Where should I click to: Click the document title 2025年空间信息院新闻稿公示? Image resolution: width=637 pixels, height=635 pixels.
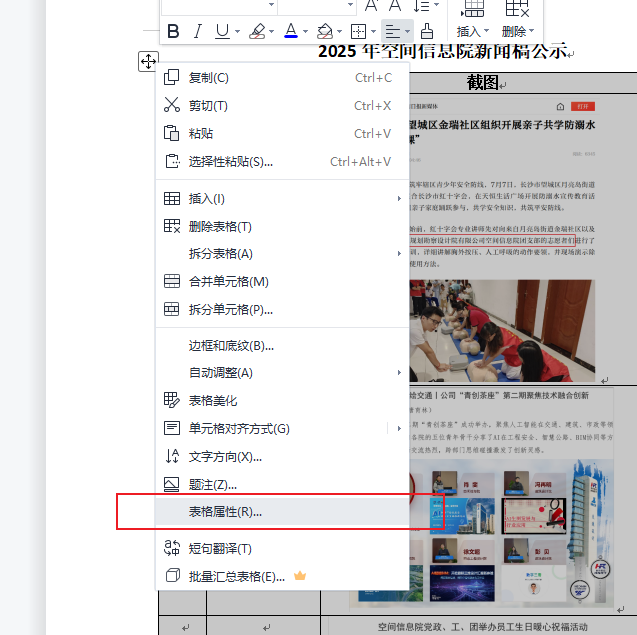click(443, 51)
